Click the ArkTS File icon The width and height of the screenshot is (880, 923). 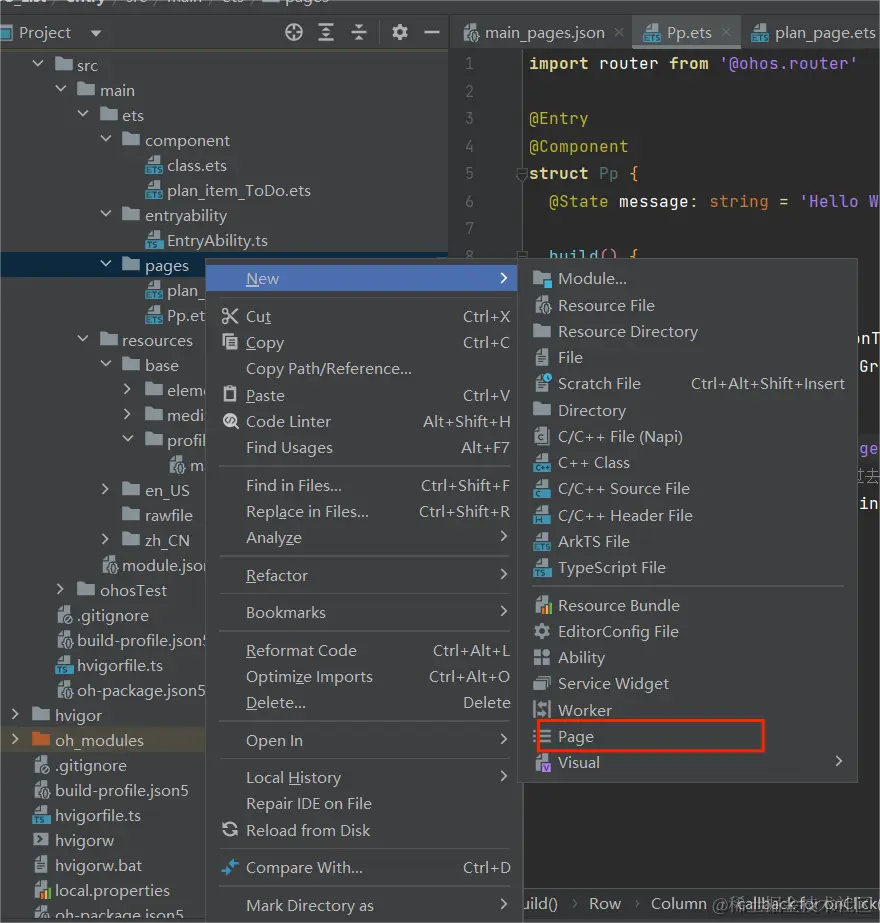tap(542, 542)
